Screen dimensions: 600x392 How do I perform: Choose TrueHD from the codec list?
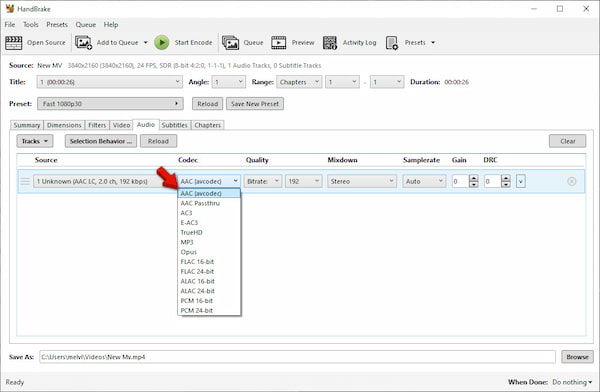tap(209, 232)
